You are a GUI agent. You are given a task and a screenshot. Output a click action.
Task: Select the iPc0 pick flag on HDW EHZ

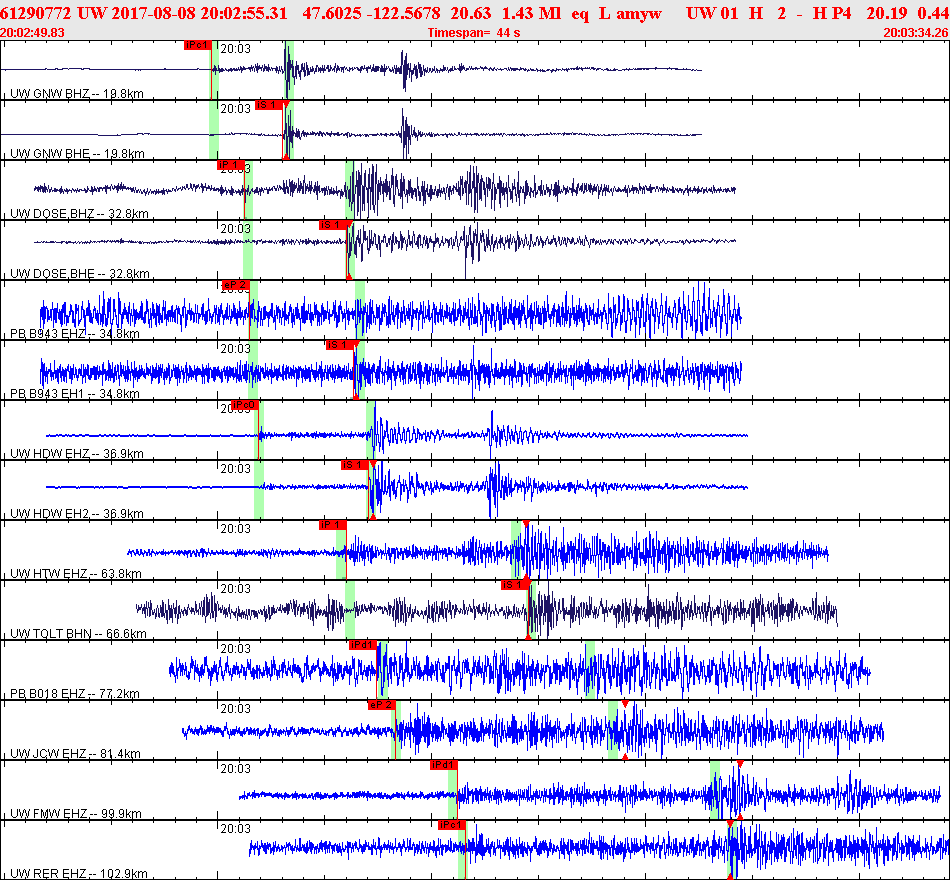pos(245,405)
